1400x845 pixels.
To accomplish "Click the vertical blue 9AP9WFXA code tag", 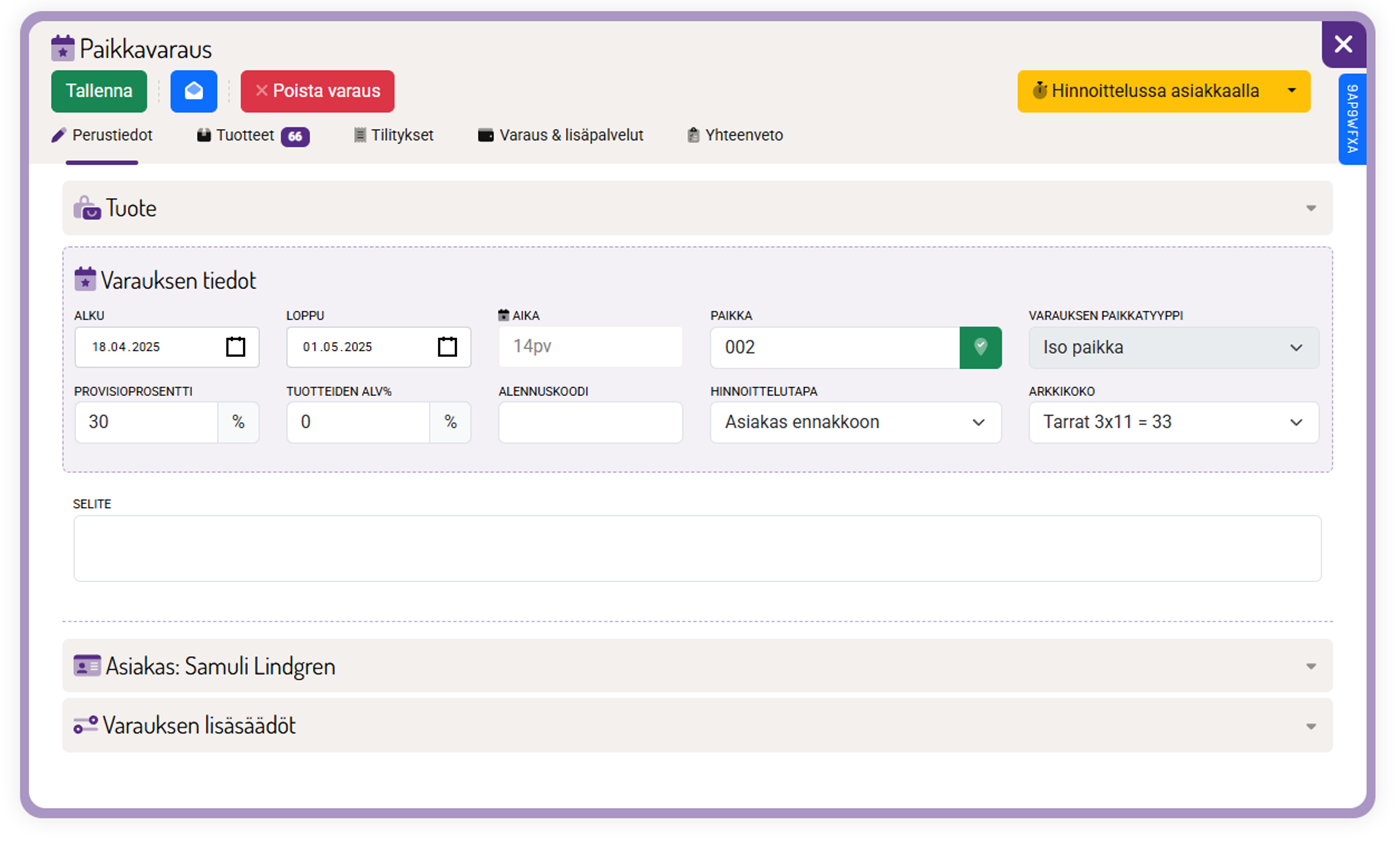I will coord(1352,119).
